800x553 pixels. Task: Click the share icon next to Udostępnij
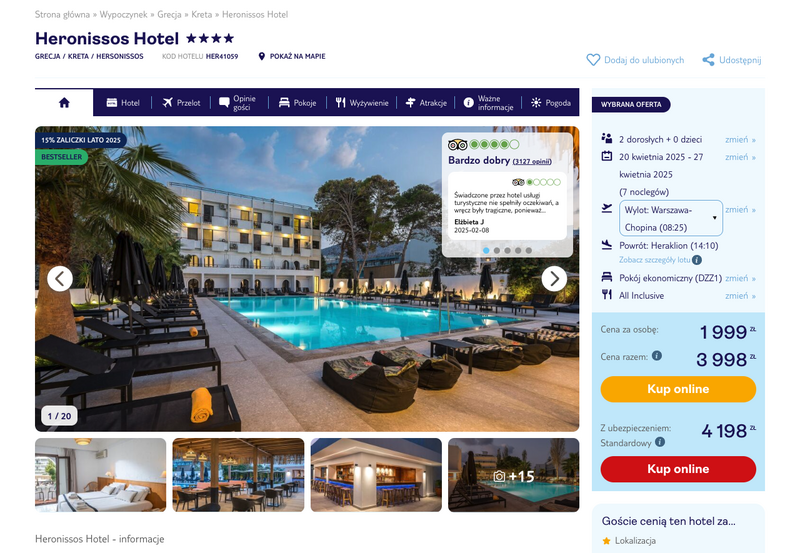click(x=708, y=60)
